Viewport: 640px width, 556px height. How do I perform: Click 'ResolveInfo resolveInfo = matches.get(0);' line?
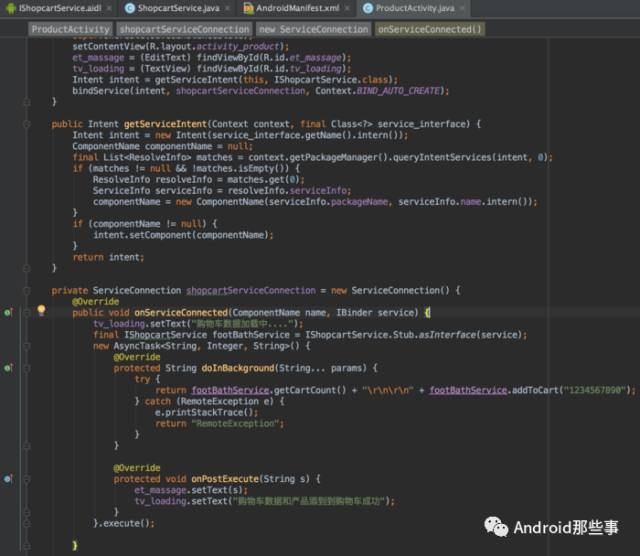coord(198,180)
